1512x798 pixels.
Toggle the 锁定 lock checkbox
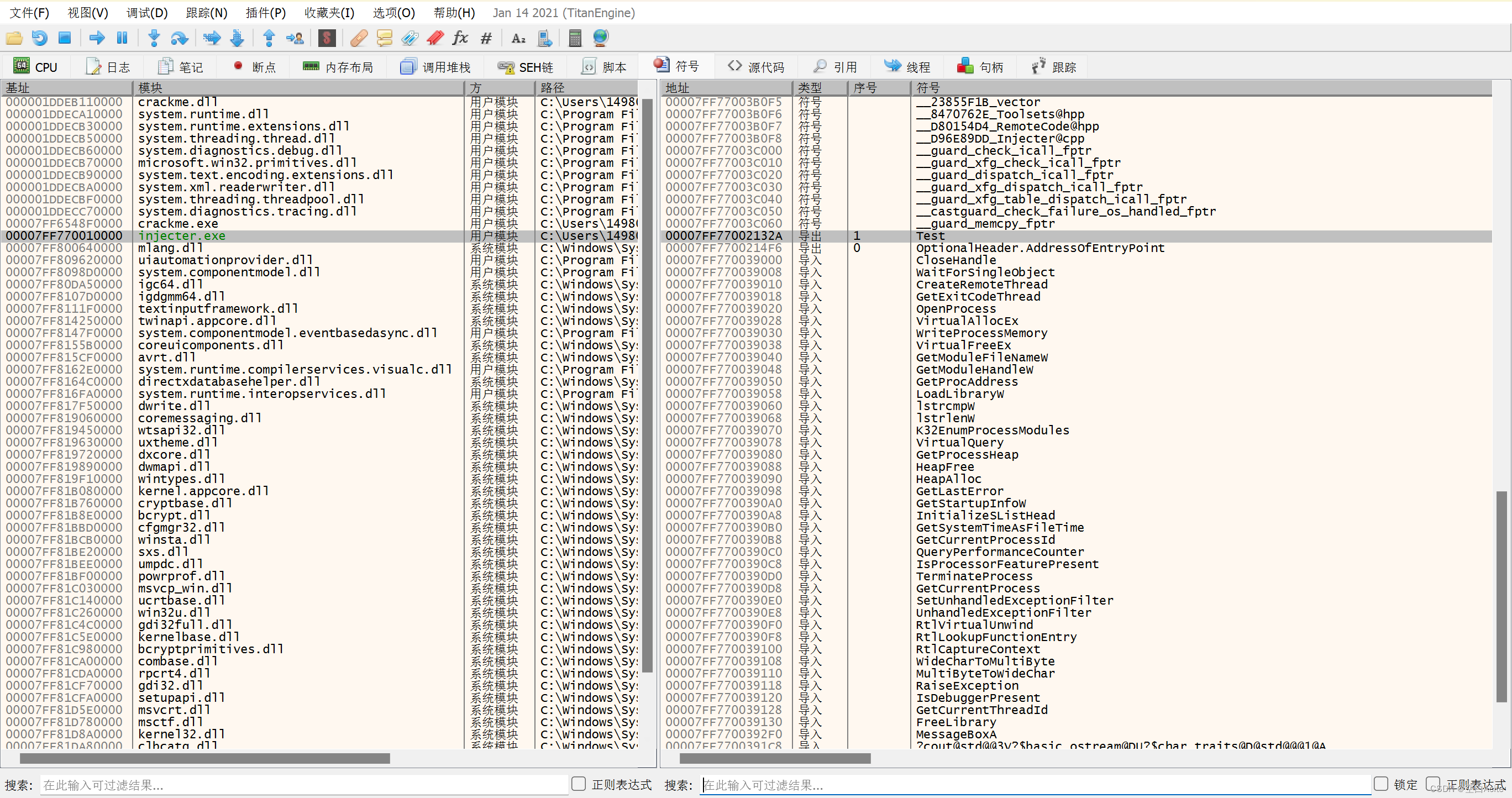pos(1380,784)
